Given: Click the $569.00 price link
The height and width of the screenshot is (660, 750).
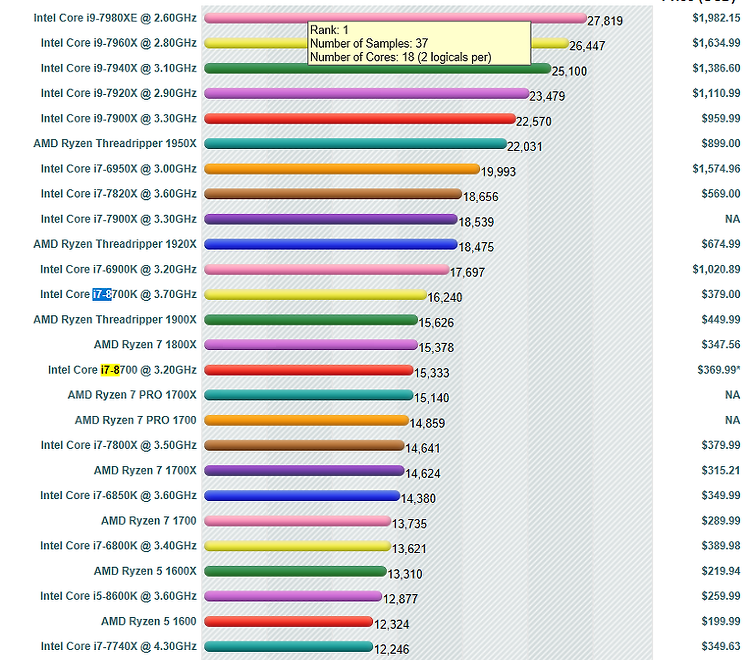Looking at the screenshot, I should coord(721,194).
